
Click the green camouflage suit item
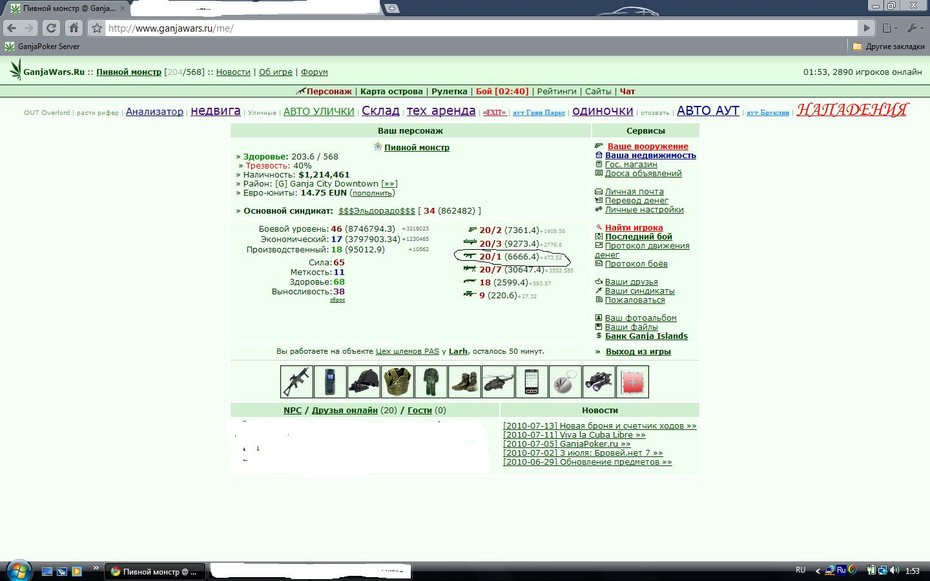pyautogui.click(x=431, y=382)
